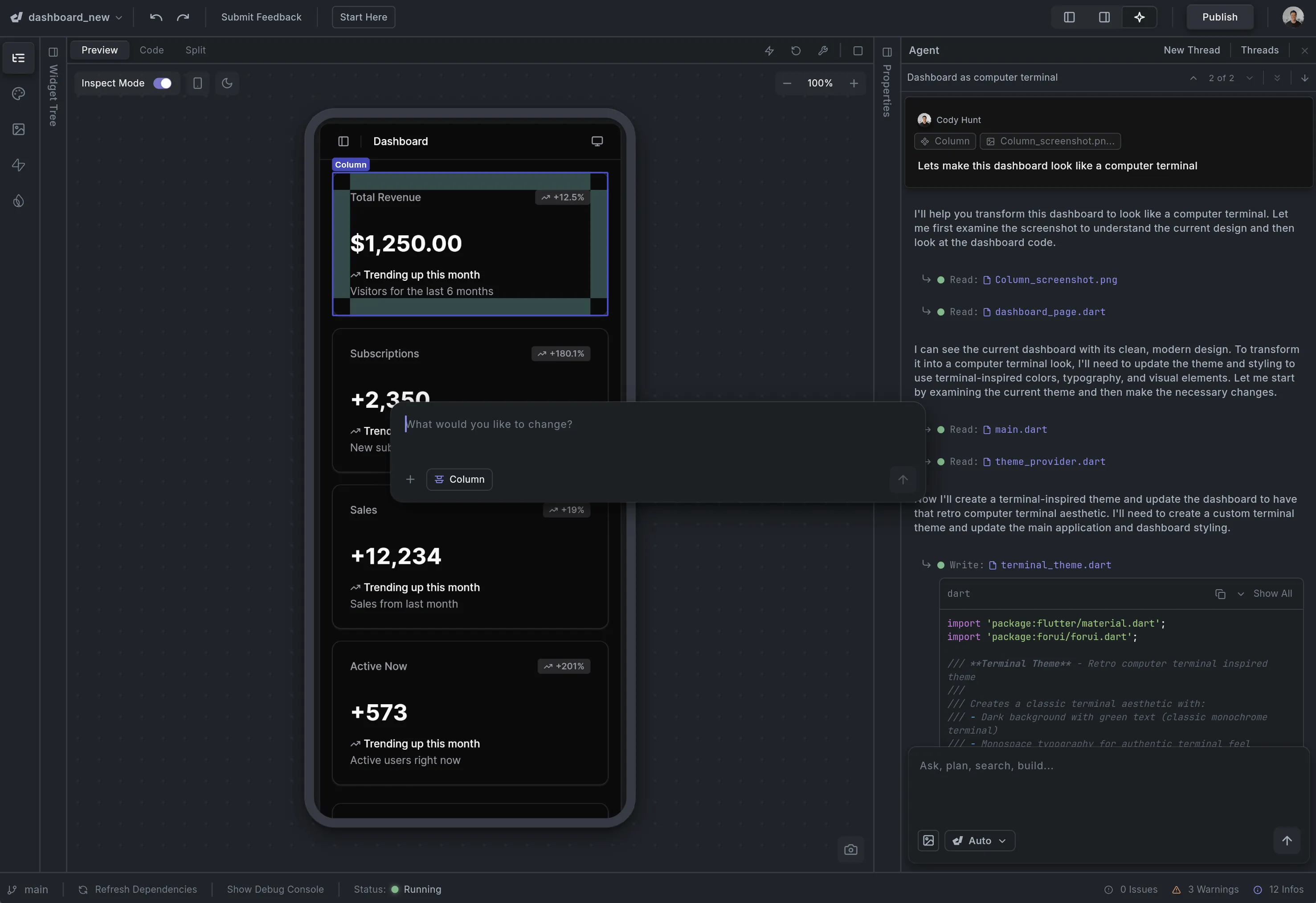
Task: Switch to the Split view tab
Action: click(196, 50)
